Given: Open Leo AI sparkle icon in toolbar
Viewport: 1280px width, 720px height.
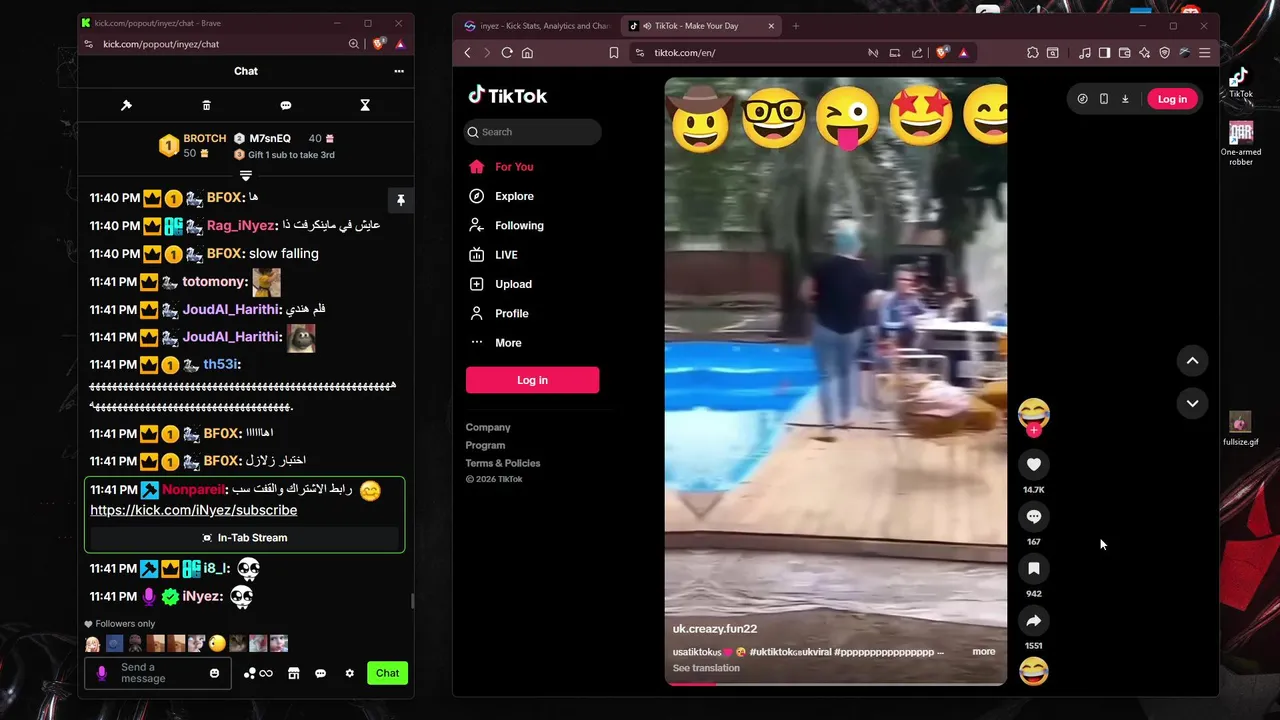Looking at the screenshot, I should 1144,53.
